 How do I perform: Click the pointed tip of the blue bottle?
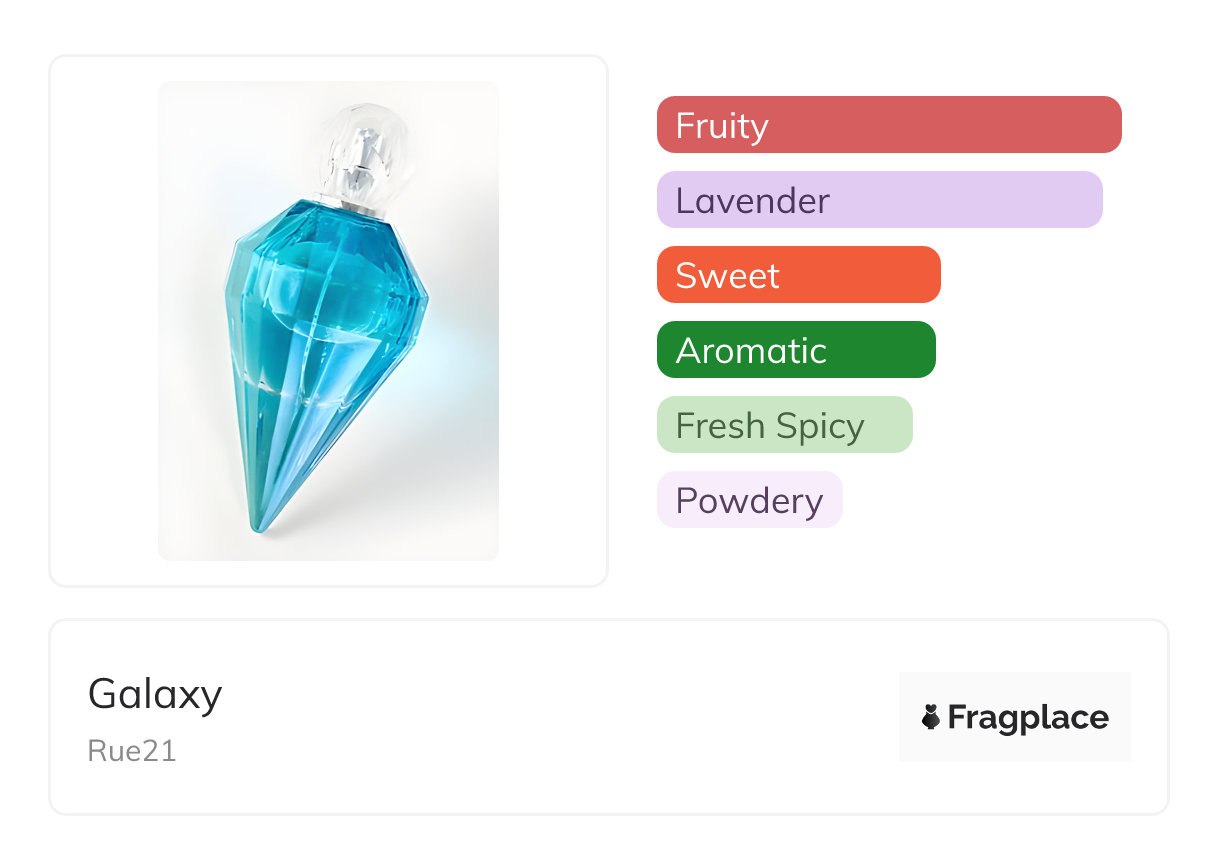click(x=260, y=521)
